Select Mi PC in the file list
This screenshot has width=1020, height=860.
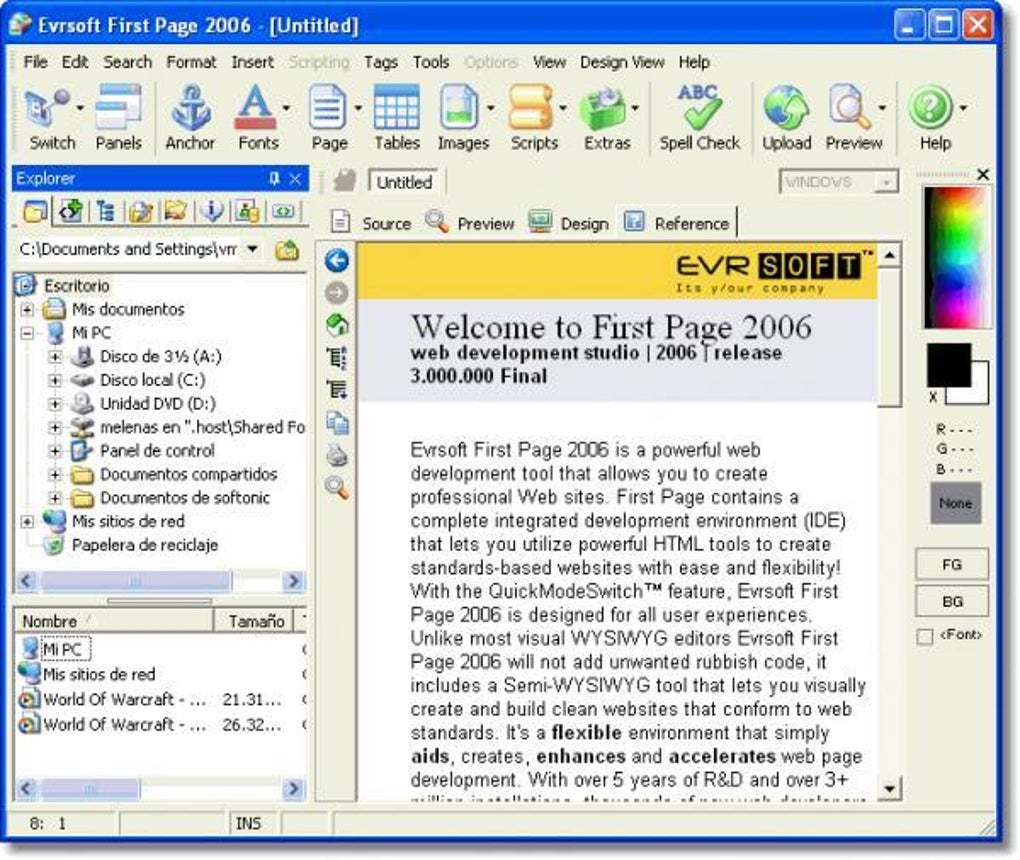point(62,649)
